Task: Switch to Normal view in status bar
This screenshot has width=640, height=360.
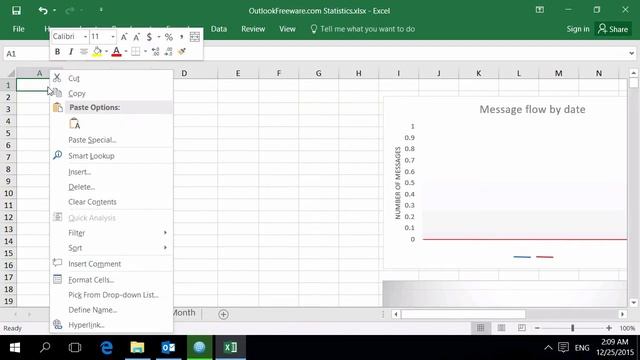Action: click(x=480, y=328)
